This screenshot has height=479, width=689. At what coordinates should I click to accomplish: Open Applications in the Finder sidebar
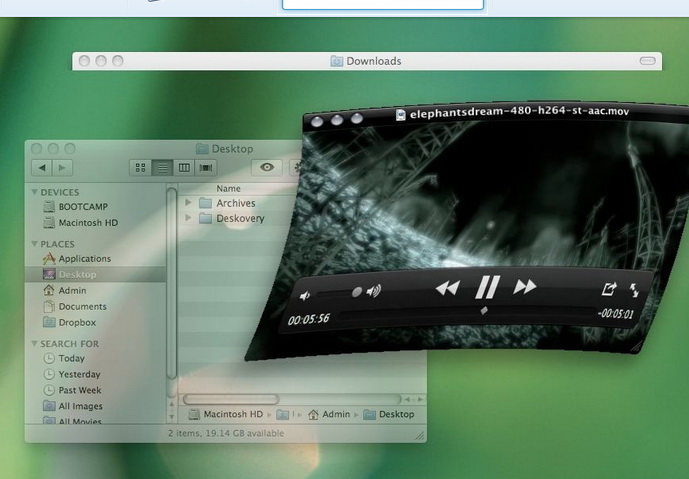point(84,259)
